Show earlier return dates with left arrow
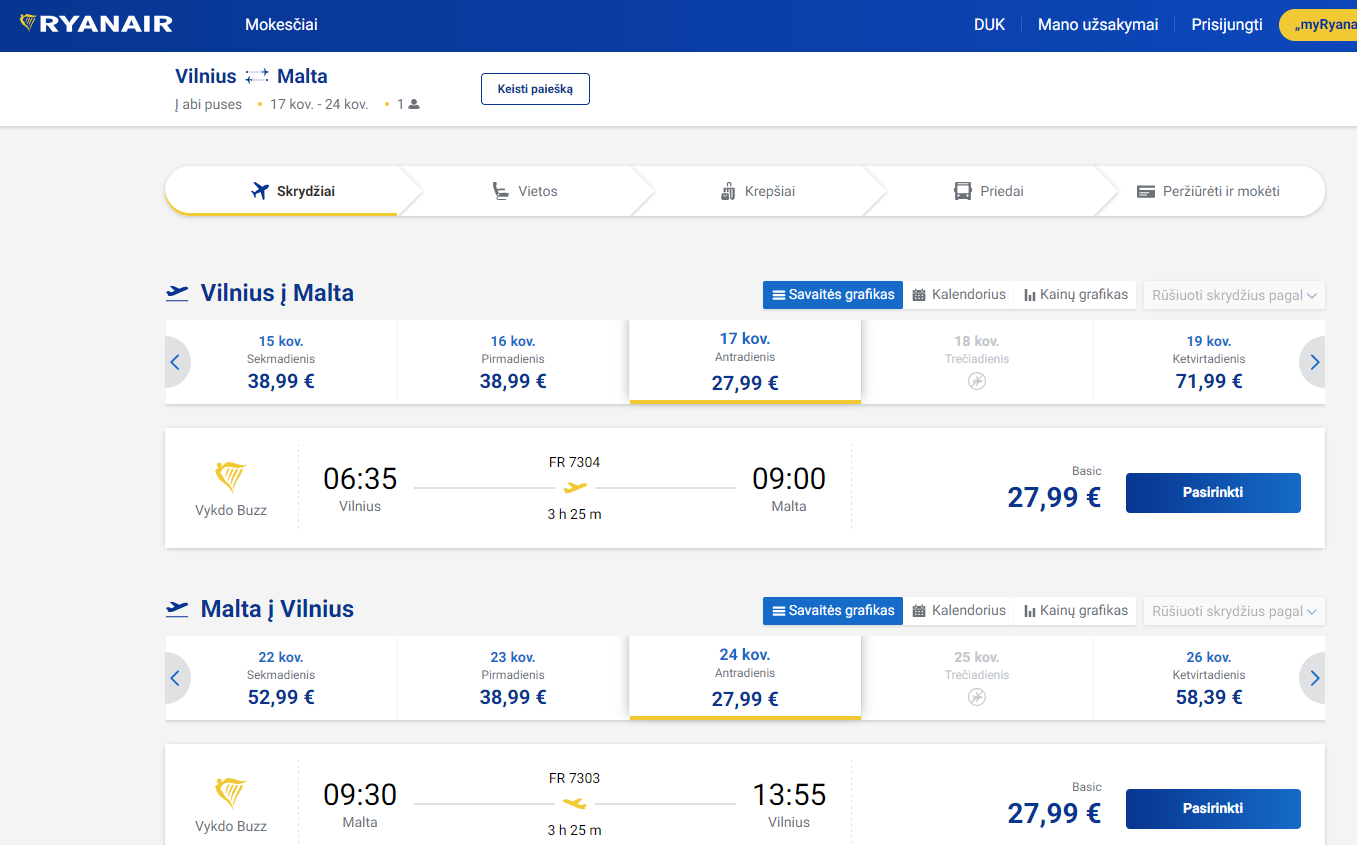1357x845 pixels. click(x=175, y=678)
